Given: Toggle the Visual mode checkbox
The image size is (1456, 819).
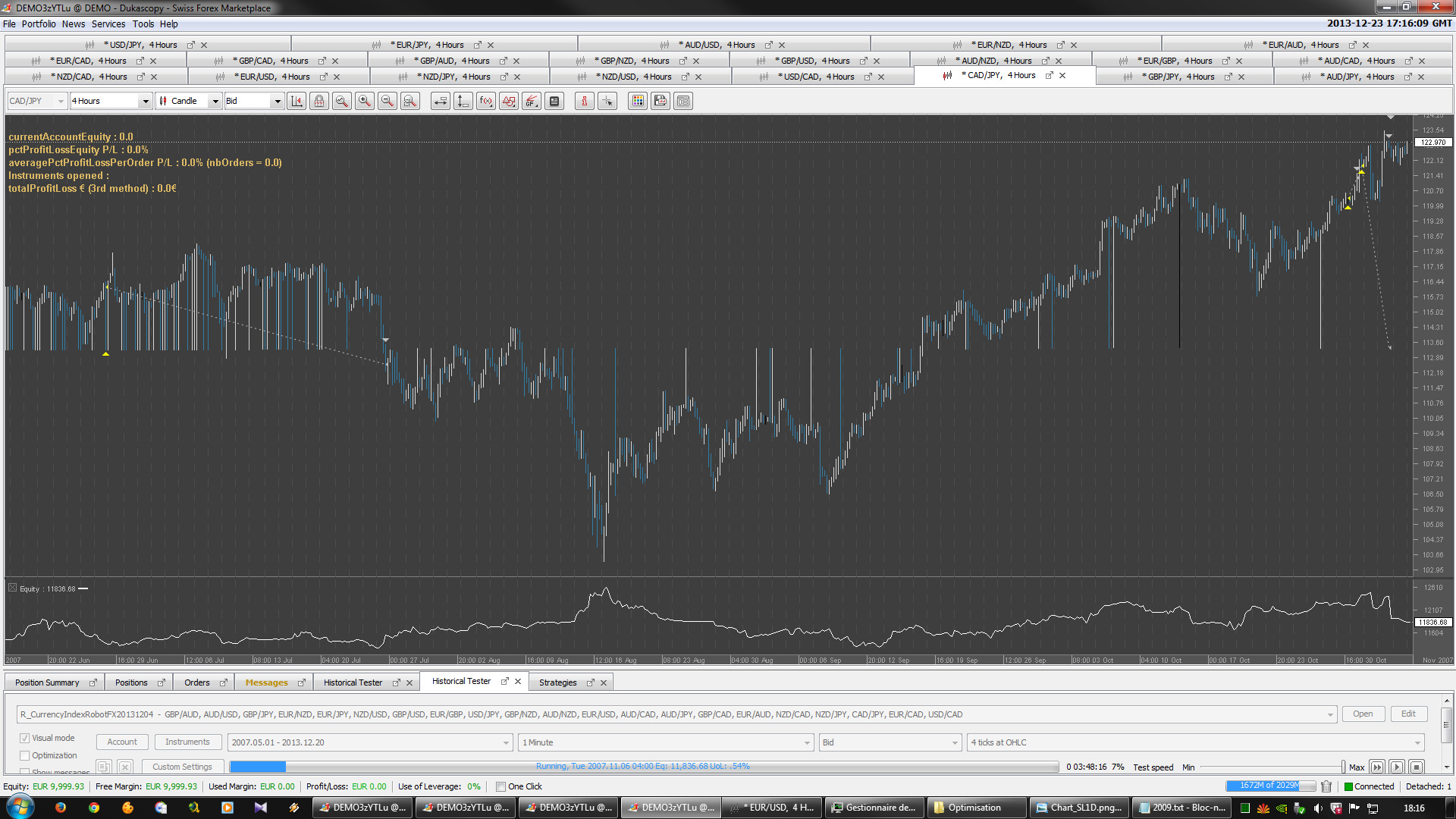Looking at the screenshot, I should coord(24,738).
